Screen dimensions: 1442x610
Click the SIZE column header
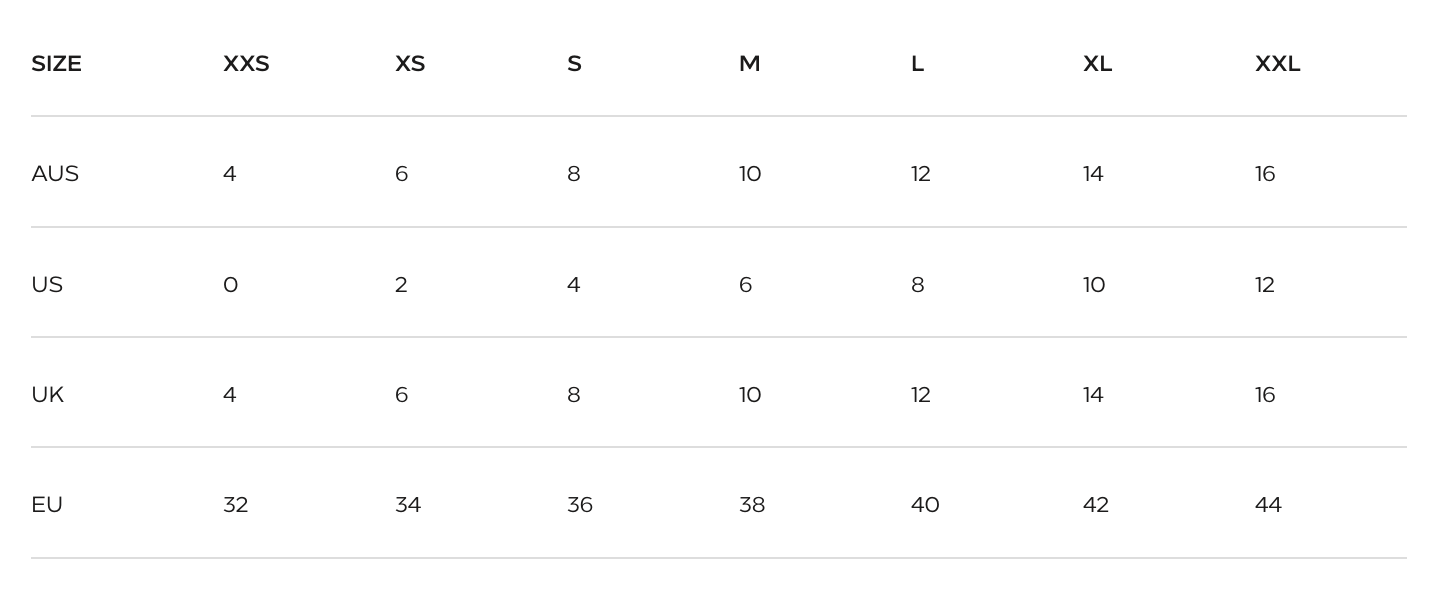(56, 64)
